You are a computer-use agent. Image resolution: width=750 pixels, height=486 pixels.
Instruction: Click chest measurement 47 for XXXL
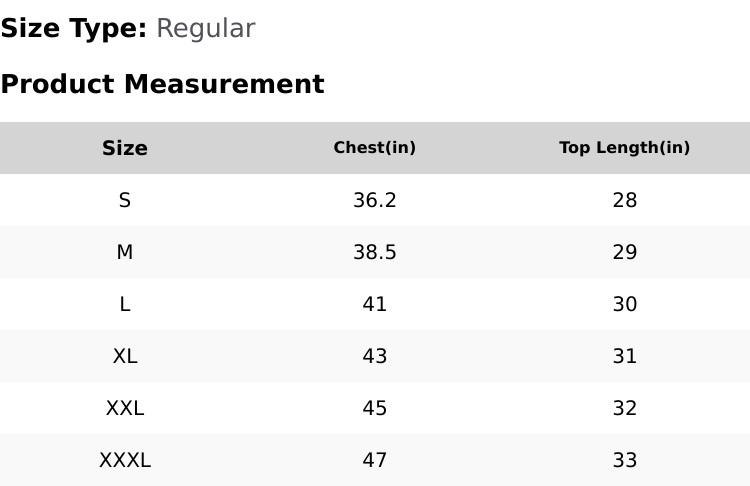pyautogui.click(x=375, y=461)
